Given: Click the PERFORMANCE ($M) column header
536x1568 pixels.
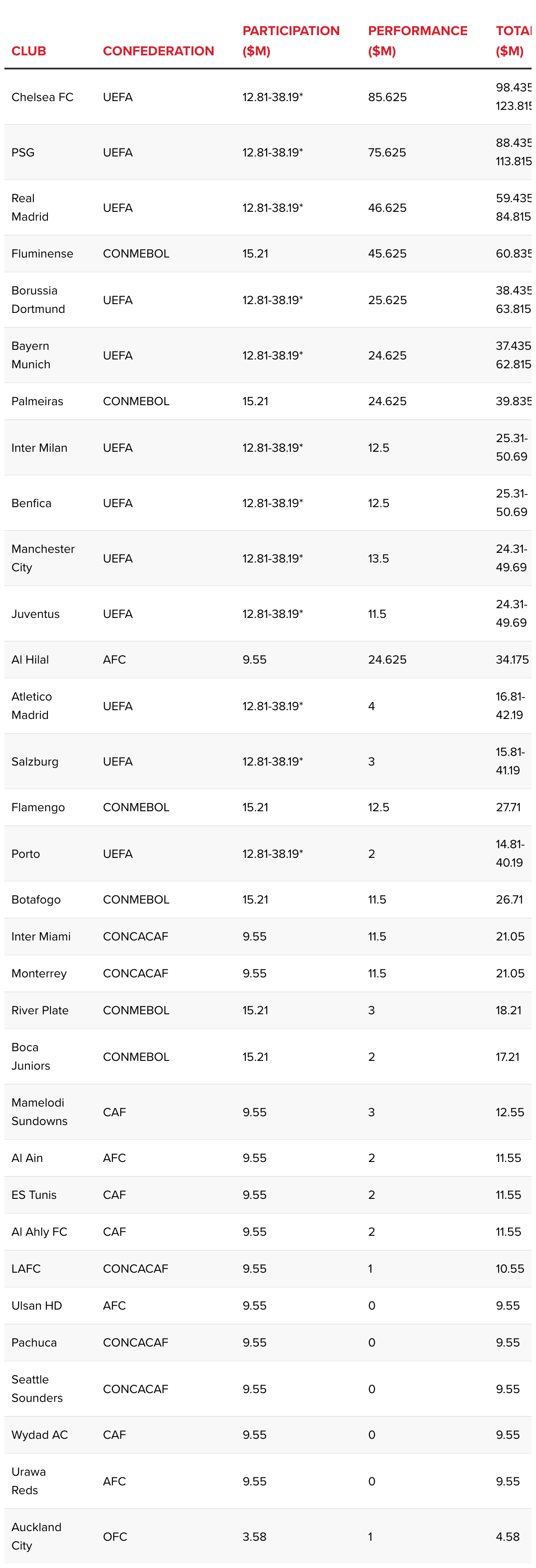Looking at the screenshot, I should (417, 41).
